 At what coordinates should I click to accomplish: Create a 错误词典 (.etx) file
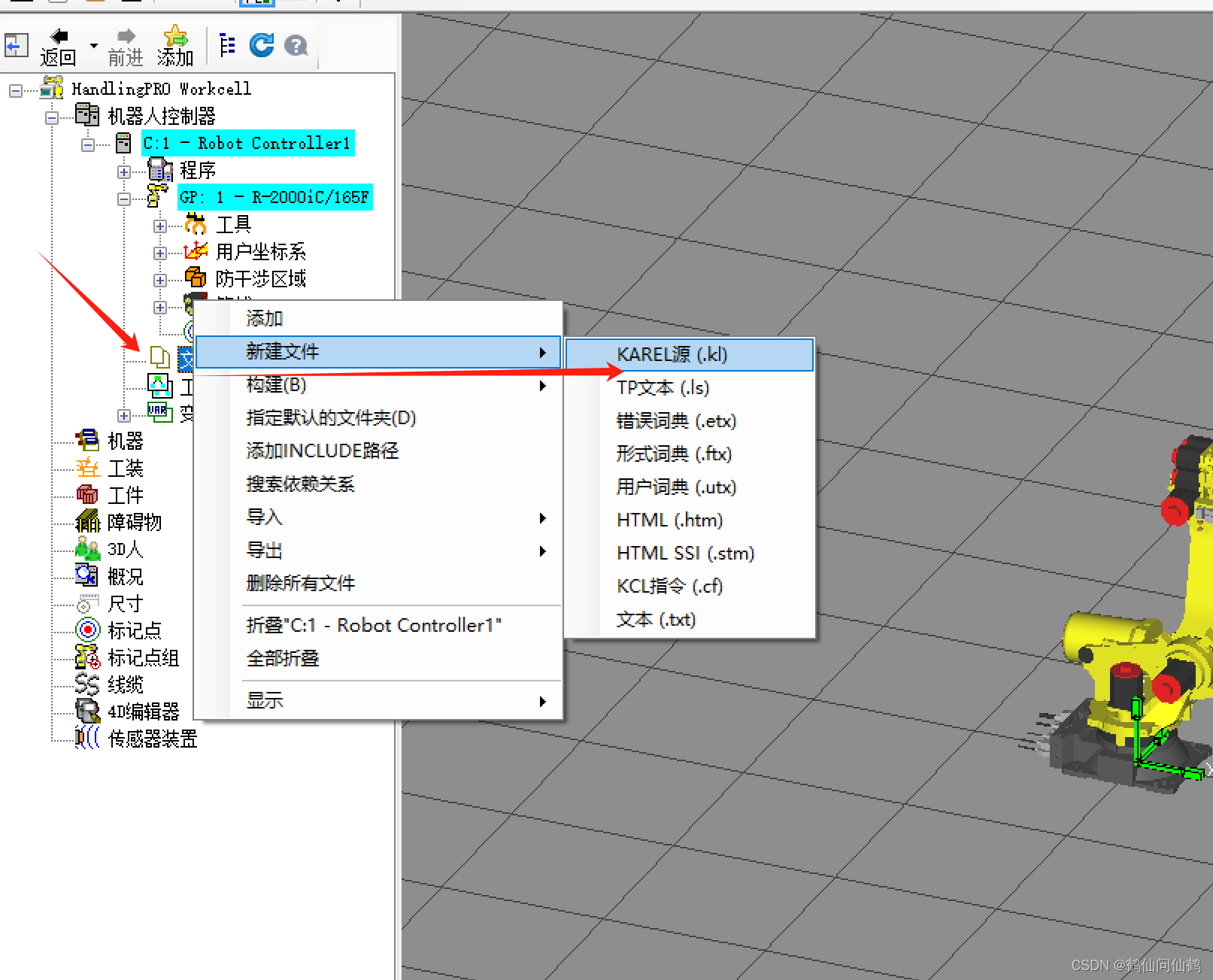tap(690, 421)
